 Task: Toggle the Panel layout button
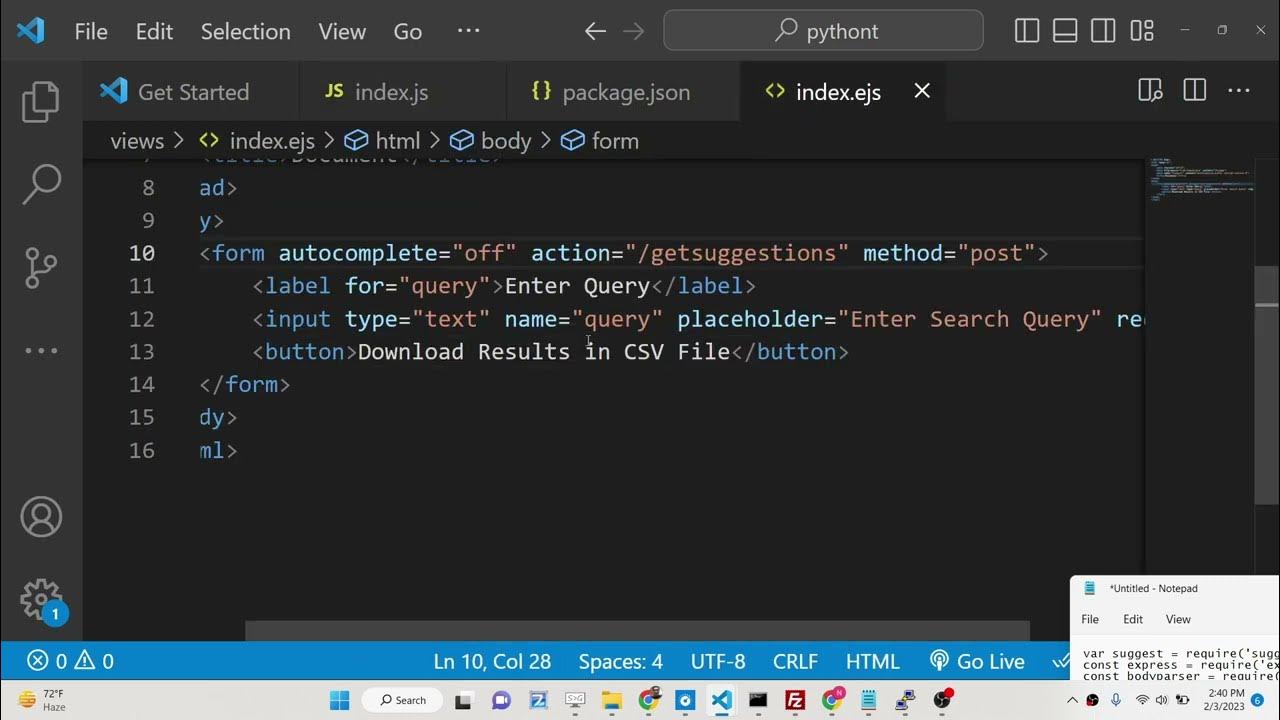1065,31
